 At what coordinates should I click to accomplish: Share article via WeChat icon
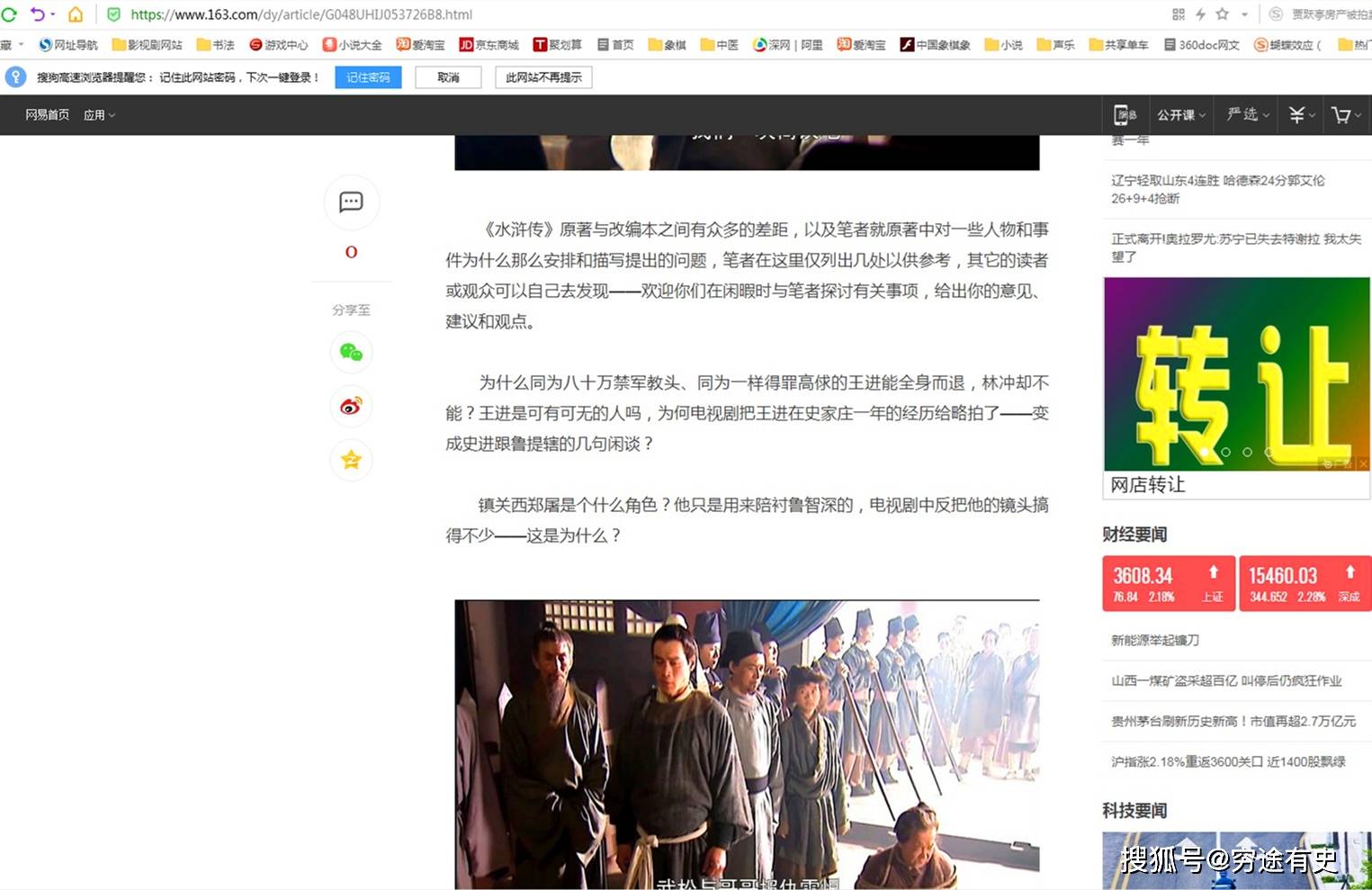351,352
